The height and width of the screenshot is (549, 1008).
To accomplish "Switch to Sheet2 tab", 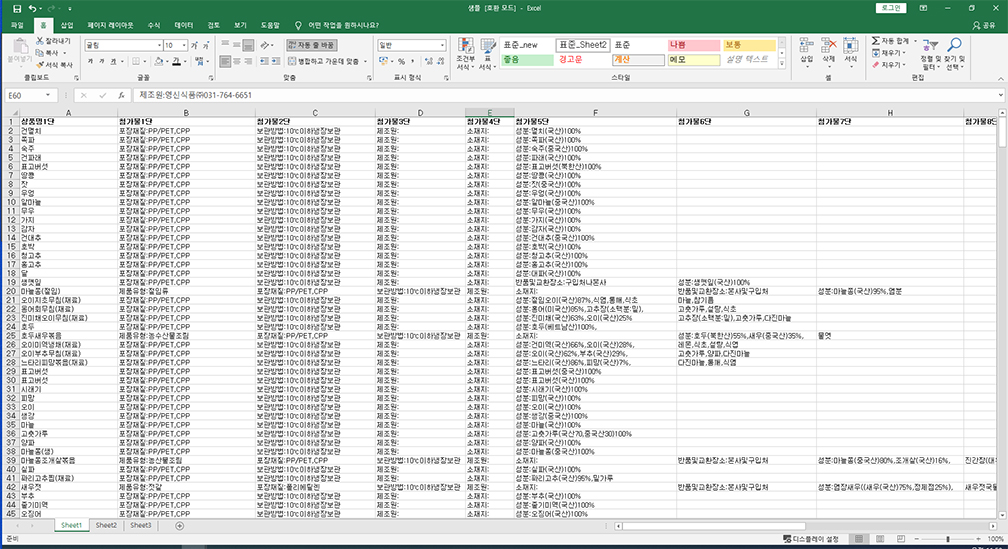I will pyautogui.click(x=106, y=525).
